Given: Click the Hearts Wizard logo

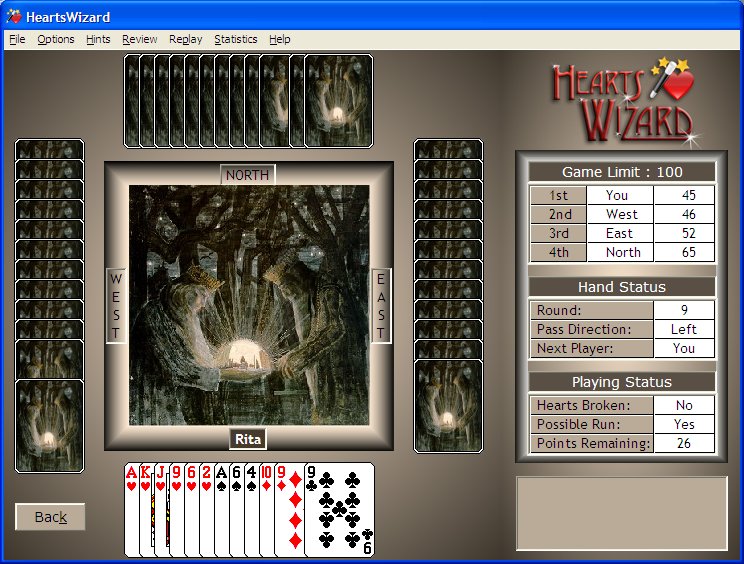Looking at the screenshot, I should [622, 101].
